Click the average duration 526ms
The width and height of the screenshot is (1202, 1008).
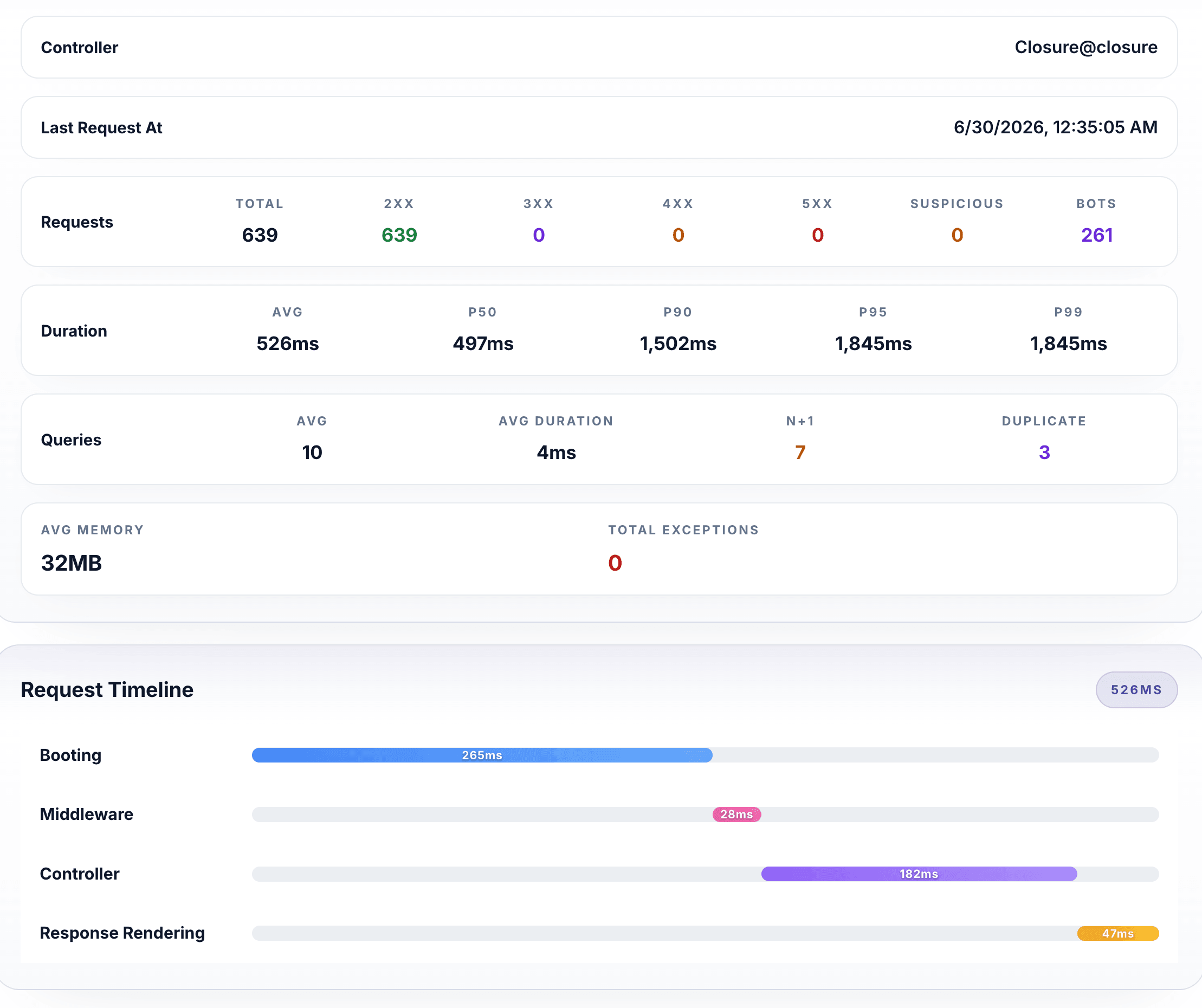[x=287, y=344]
